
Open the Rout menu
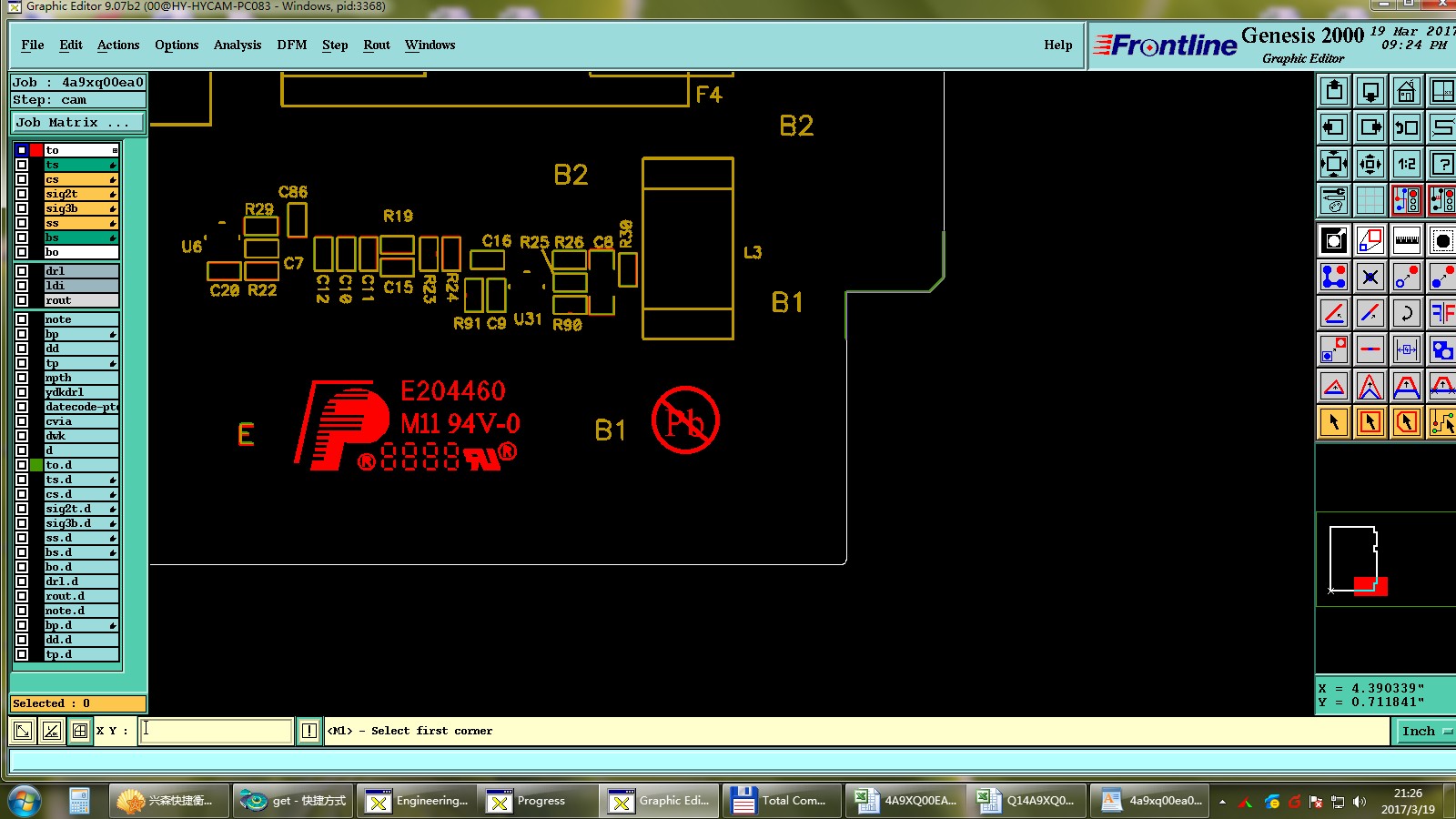click(377, 45)
